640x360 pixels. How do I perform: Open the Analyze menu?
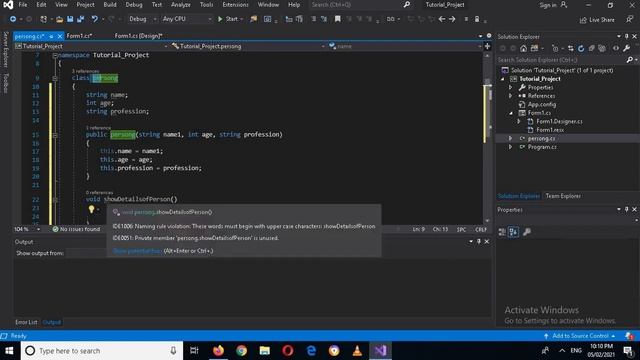[x=181, y=4]
